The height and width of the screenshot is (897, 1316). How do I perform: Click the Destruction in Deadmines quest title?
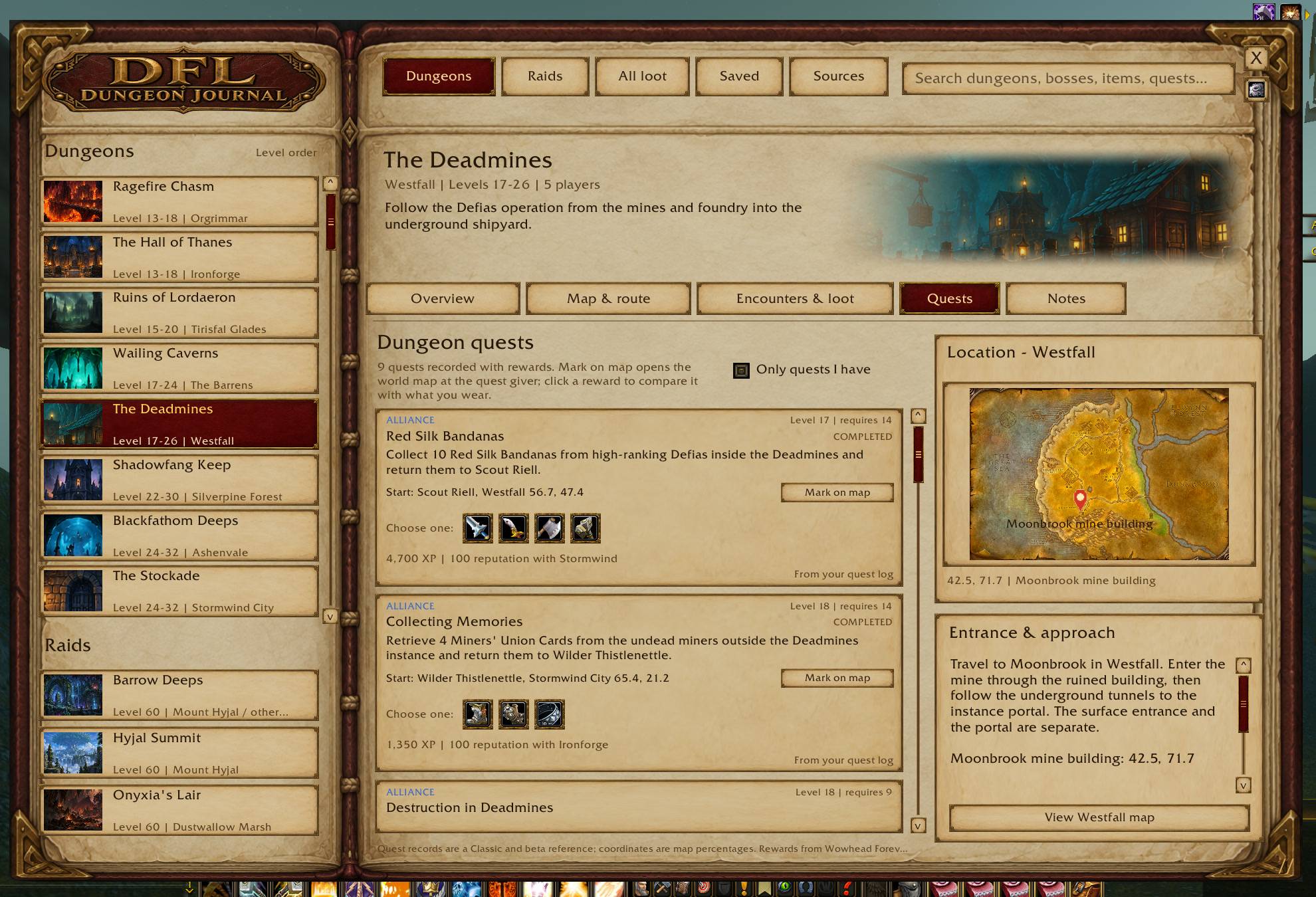coord(469,807)
